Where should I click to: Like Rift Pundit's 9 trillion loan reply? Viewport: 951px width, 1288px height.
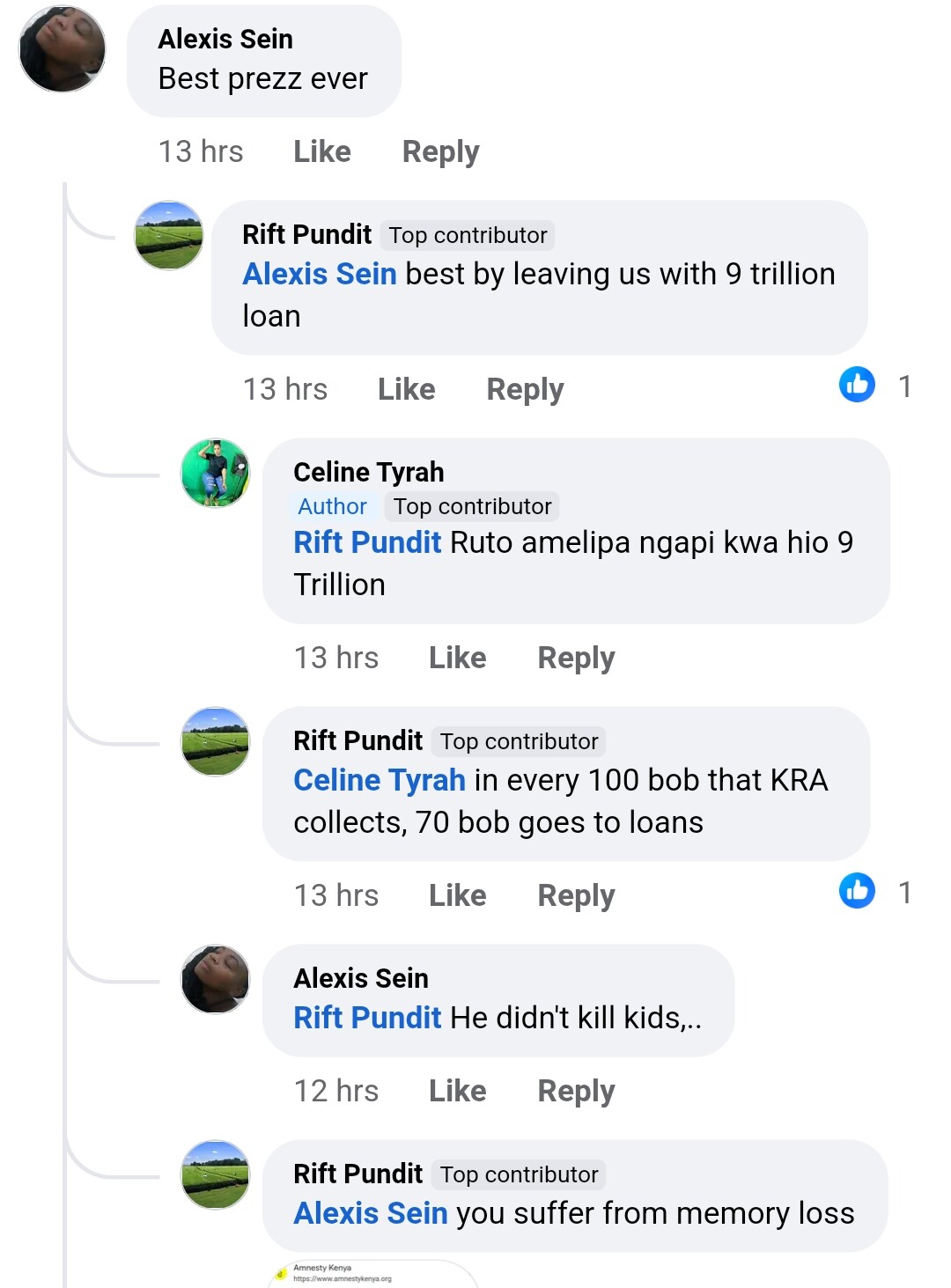tap(406, 389)
